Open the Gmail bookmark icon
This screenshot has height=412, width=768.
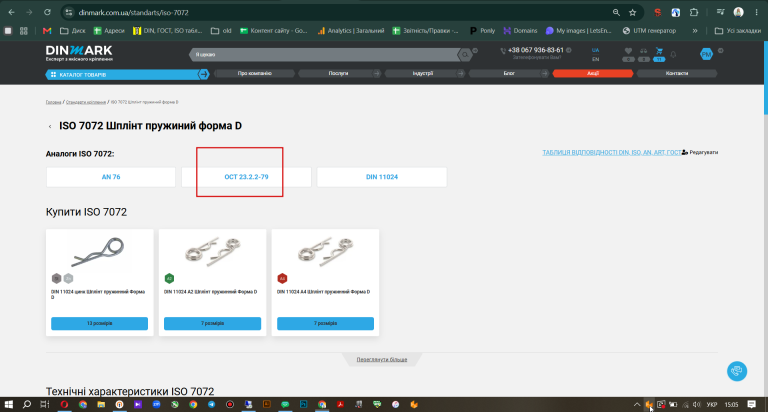(47, 30)
